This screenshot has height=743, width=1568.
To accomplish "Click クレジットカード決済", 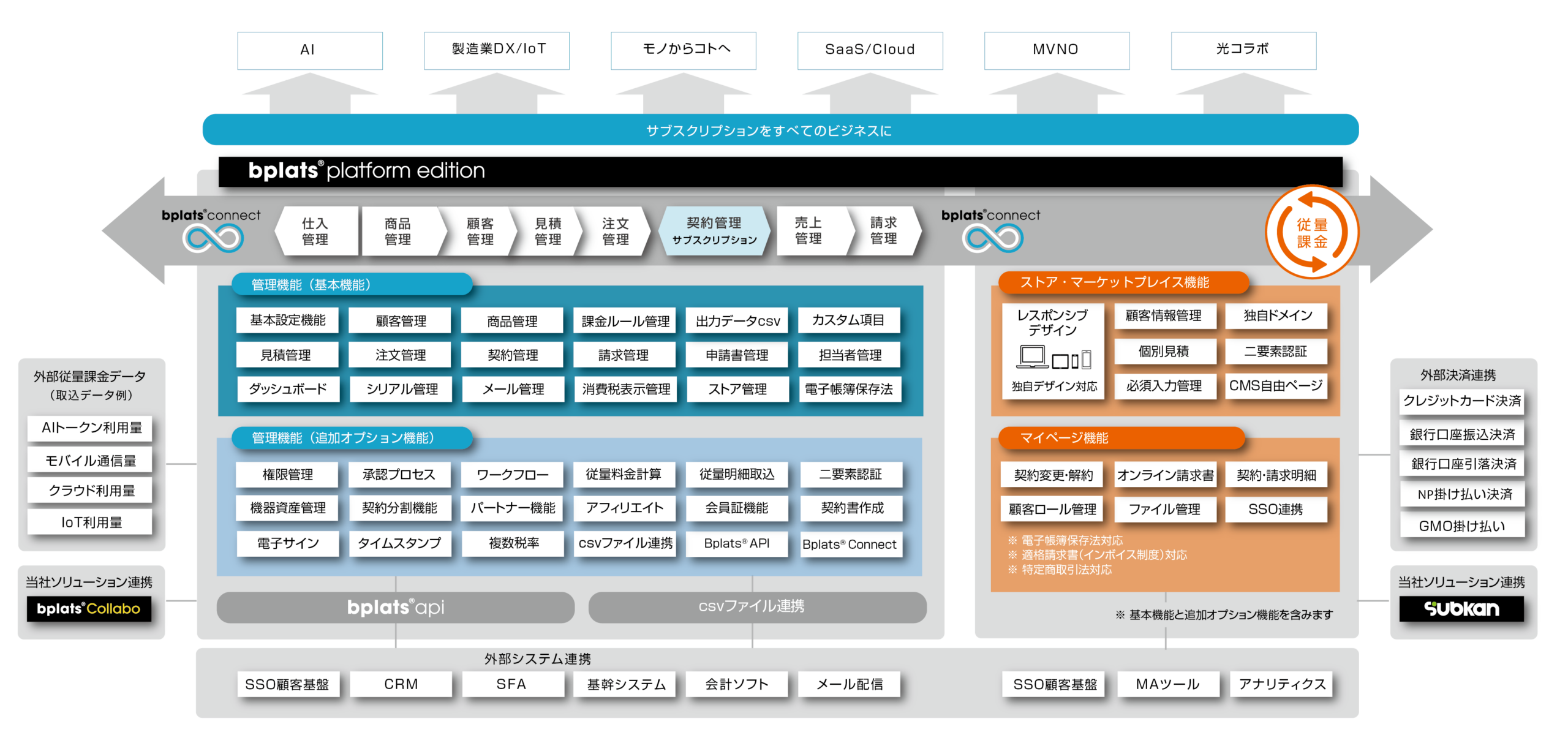I will click(1461, 401).
